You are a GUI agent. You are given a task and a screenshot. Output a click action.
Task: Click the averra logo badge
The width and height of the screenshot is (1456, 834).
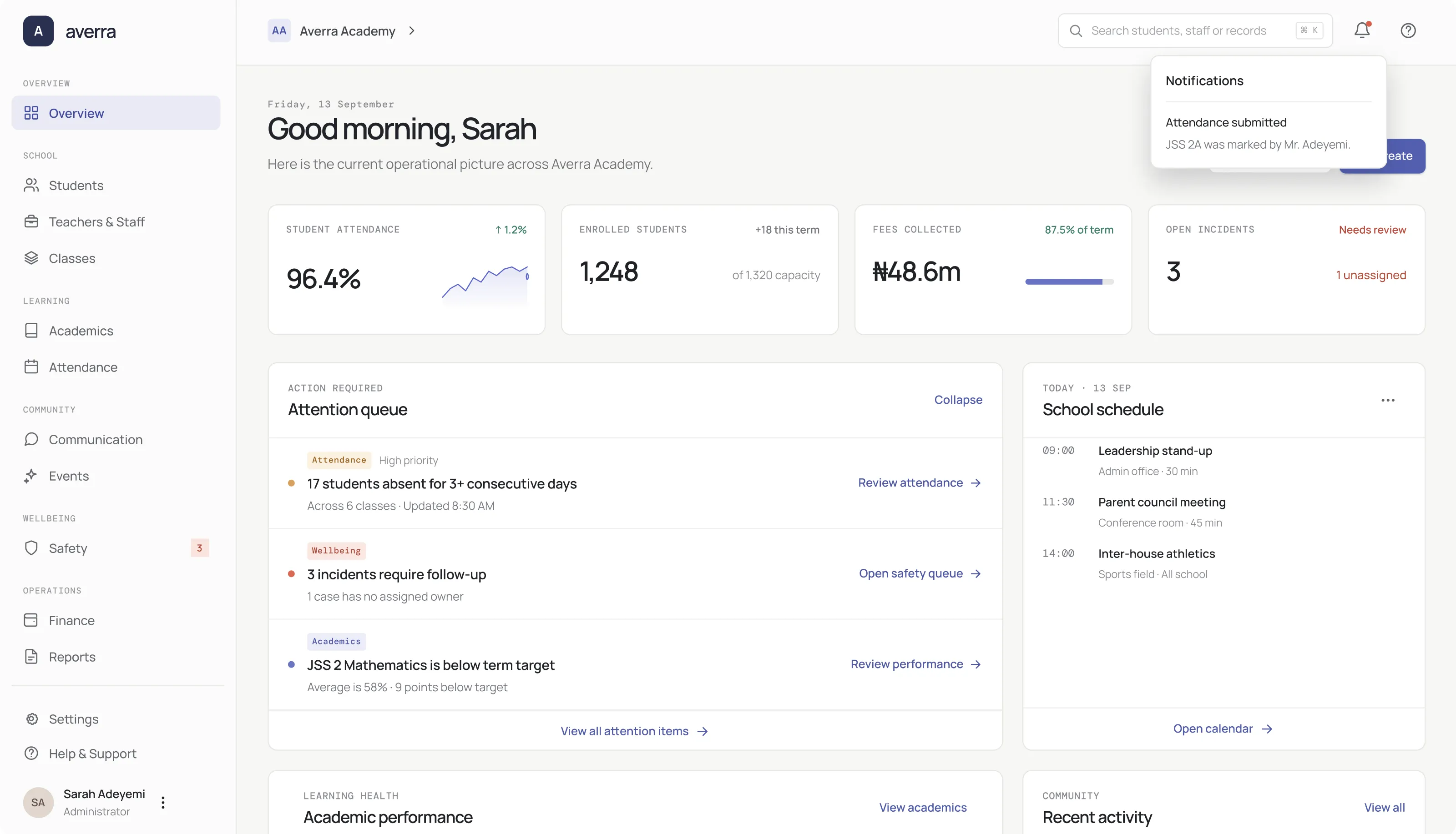click(38, 31)
